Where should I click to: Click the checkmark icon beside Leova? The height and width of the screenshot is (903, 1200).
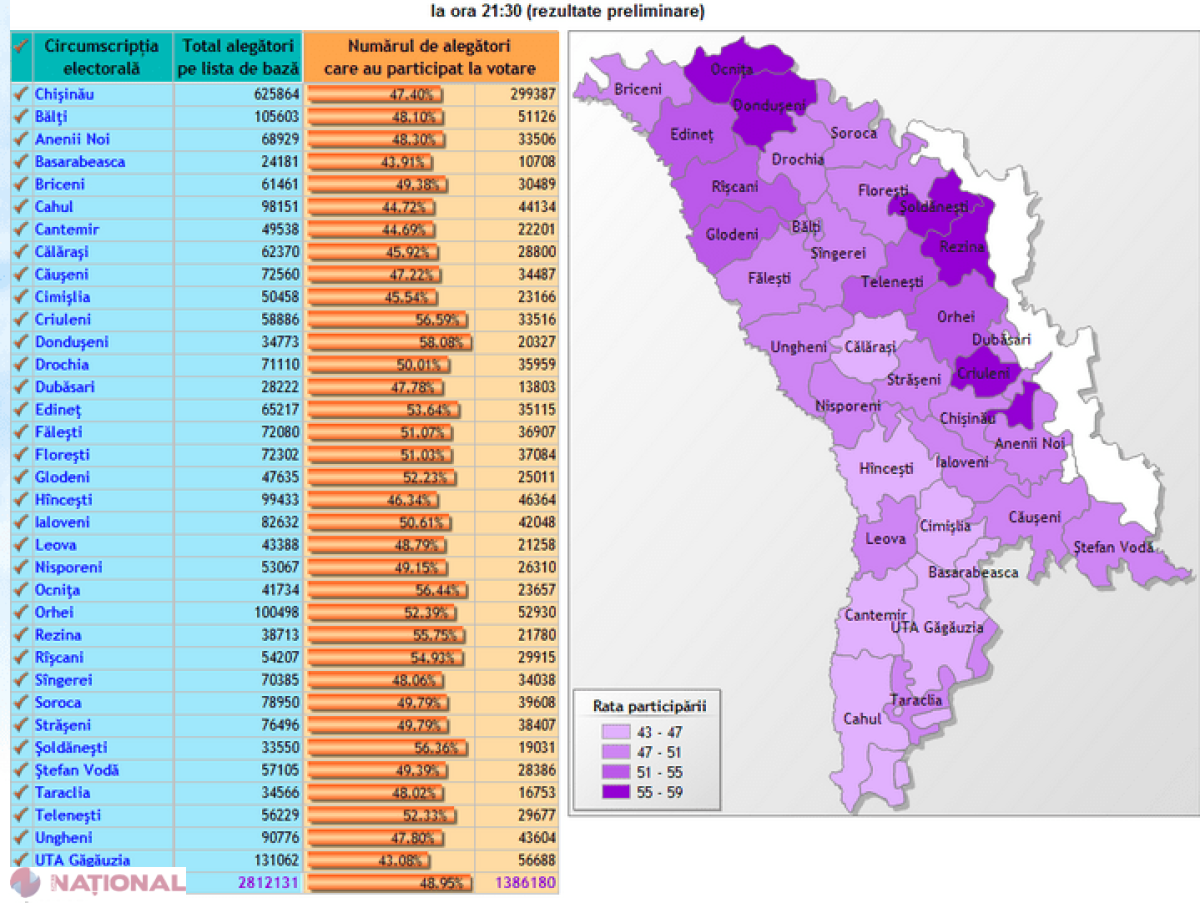(x=21, y=545)
